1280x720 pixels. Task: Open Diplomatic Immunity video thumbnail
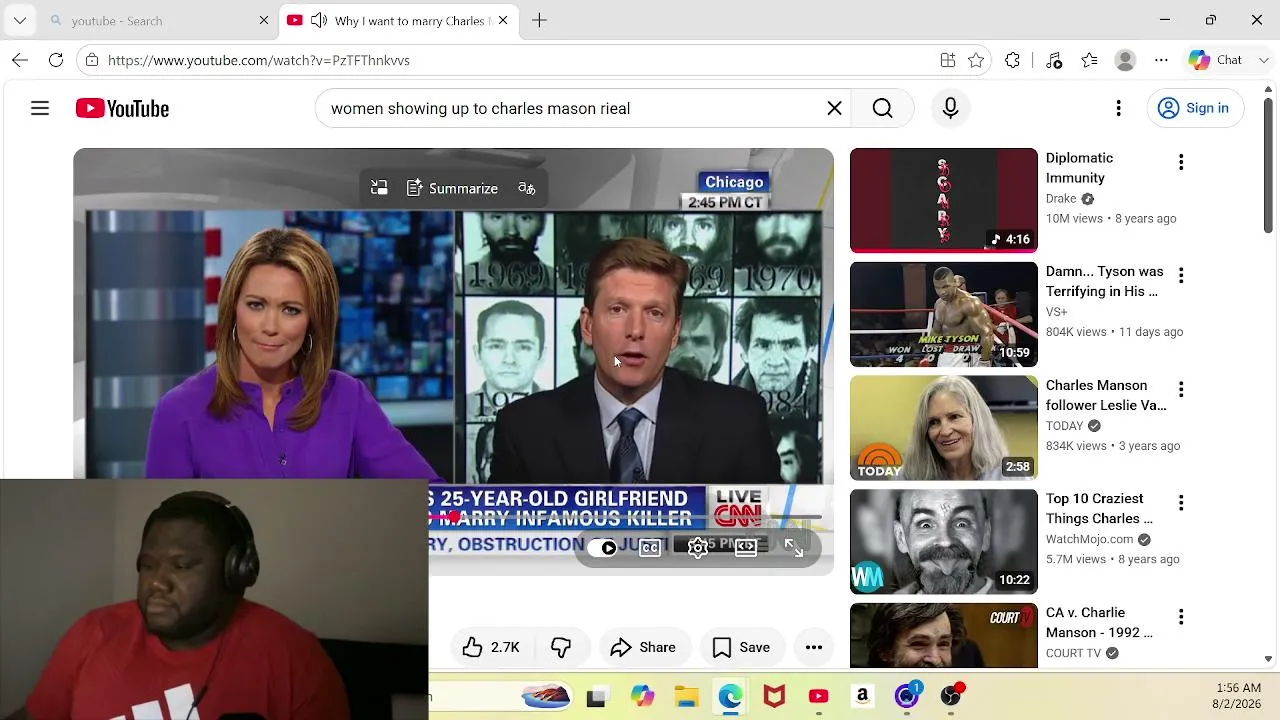tap(944, 200)
